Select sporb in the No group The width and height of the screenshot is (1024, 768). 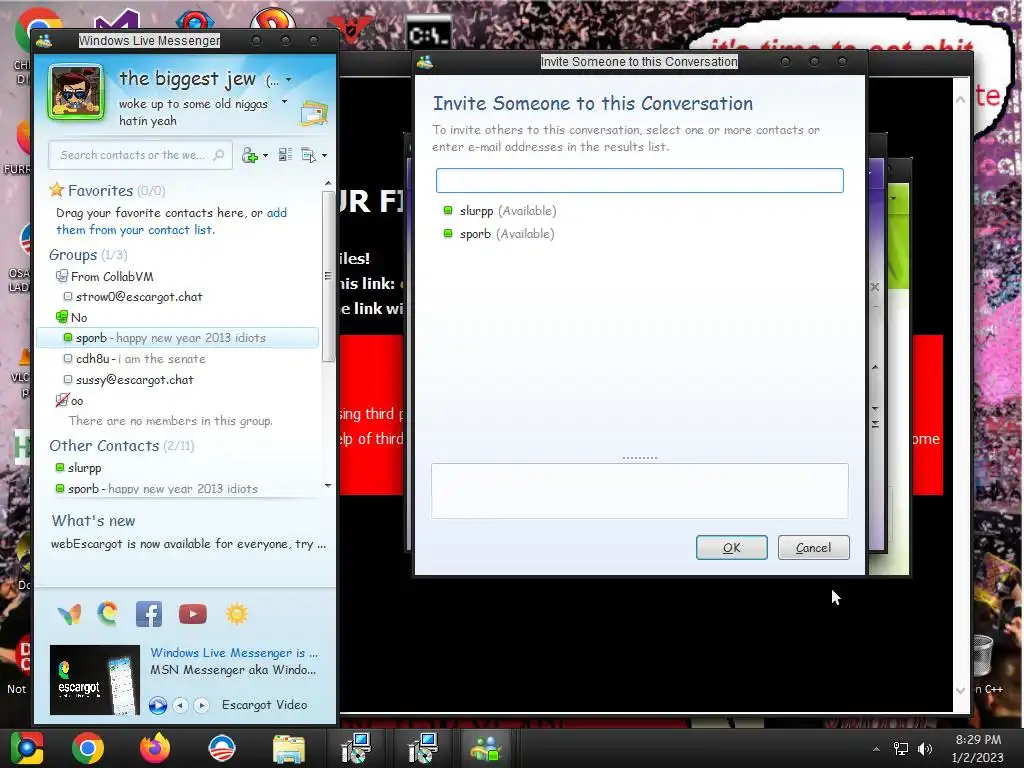pos(178,338)
